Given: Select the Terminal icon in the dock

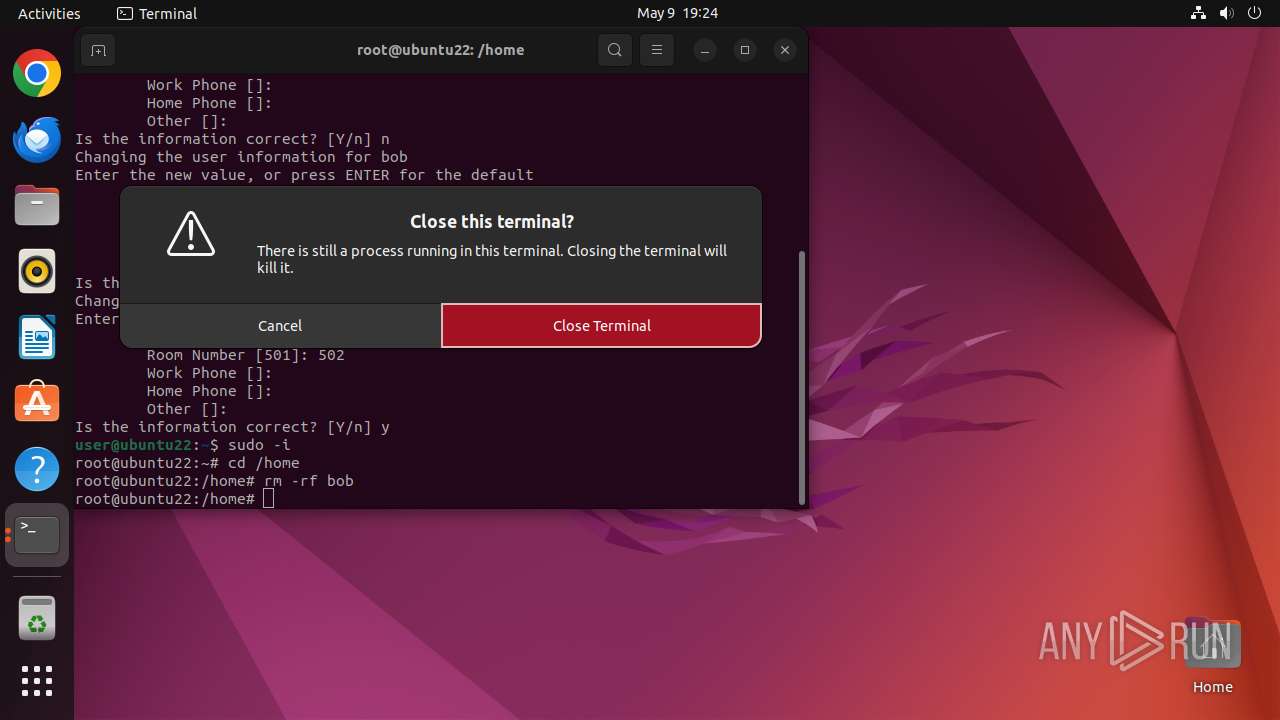Looking at the screenshot, I should 37,535.
